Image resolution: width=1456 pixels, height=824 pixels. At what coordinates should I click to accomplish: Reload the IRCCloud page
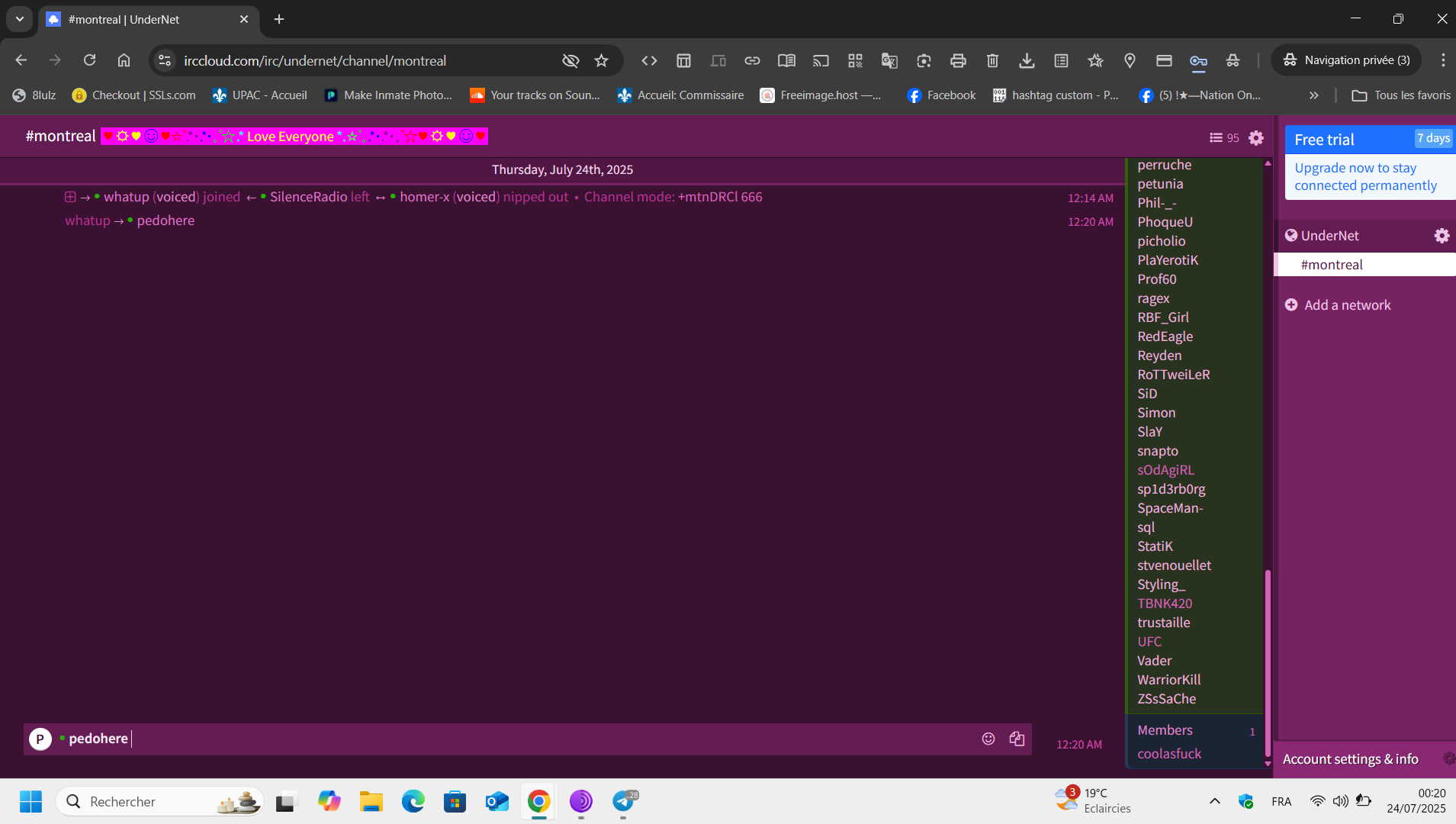89,60
